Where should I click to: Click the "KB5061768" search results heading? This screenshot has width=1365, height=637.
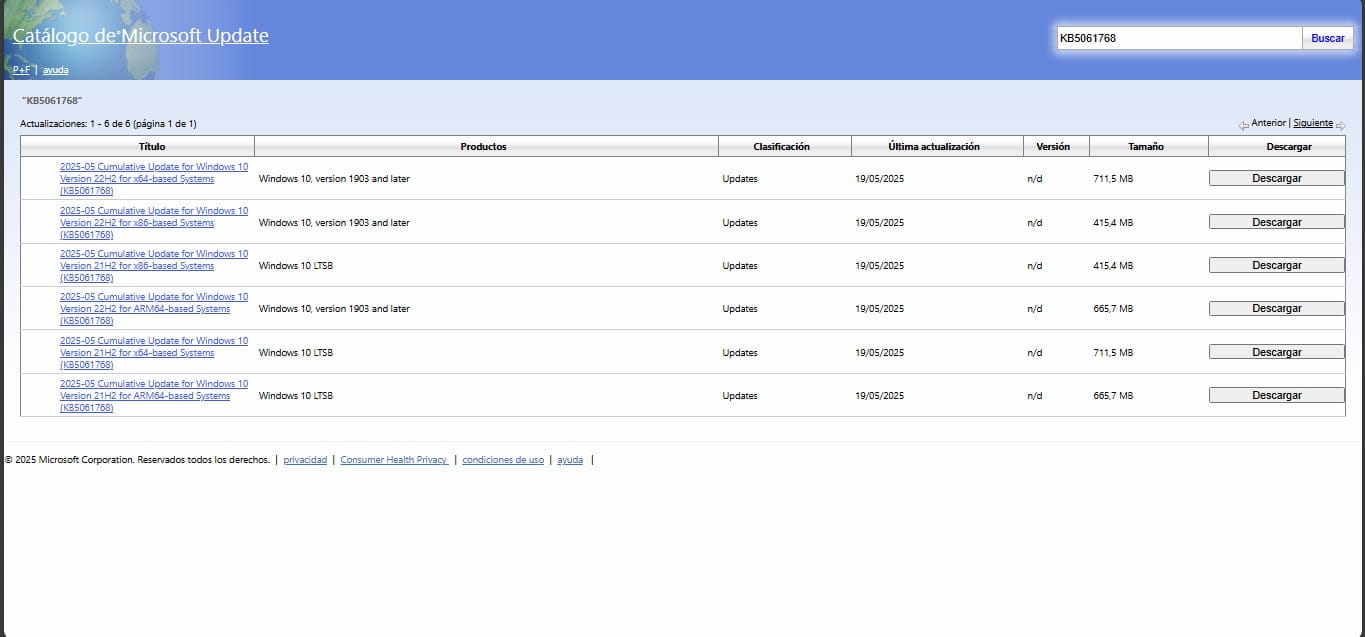pyautogui.click(x=51, y=101)
